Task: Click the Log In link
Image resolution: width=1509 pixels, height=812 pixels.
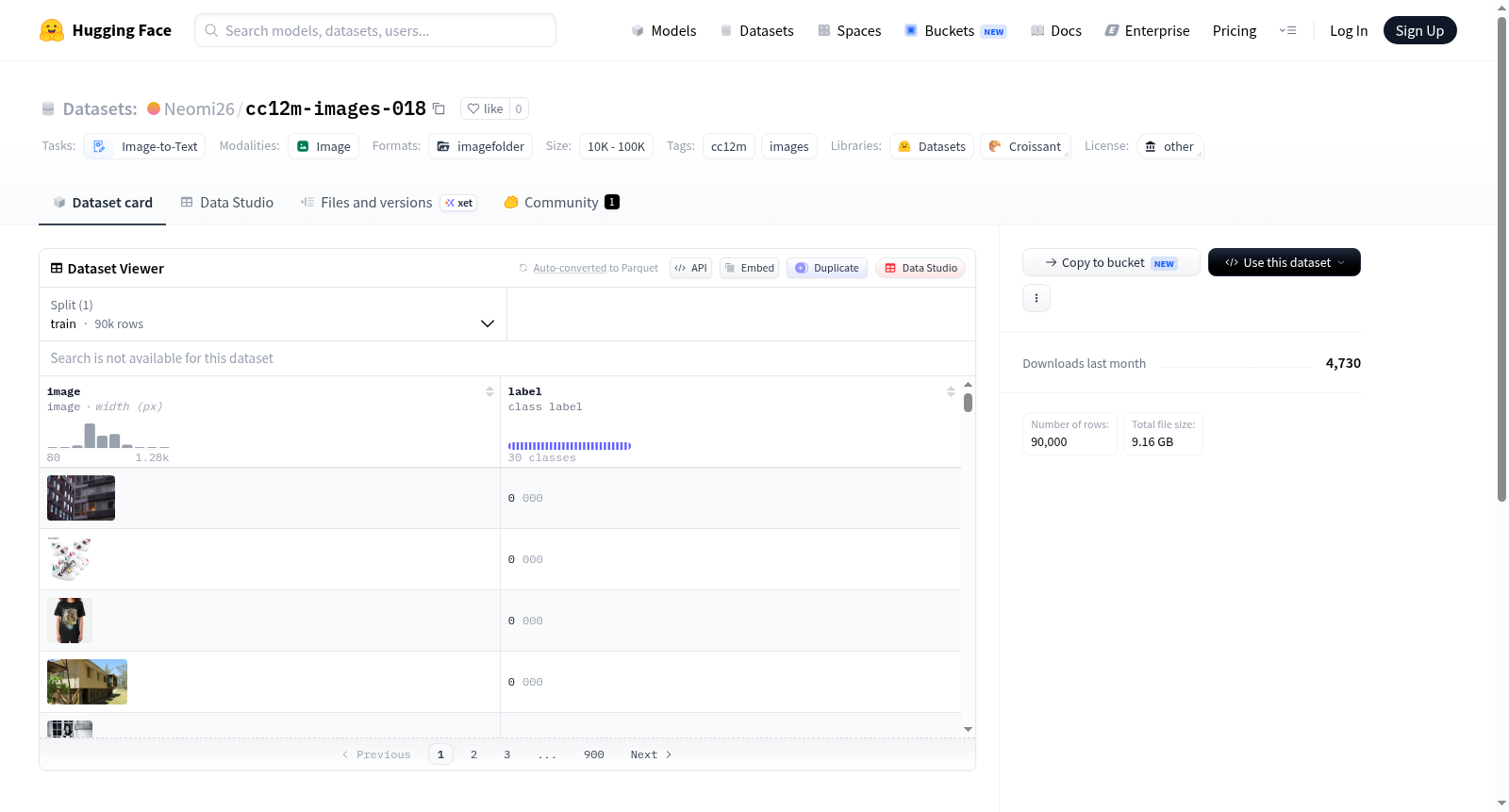Action: (1349, 30)
